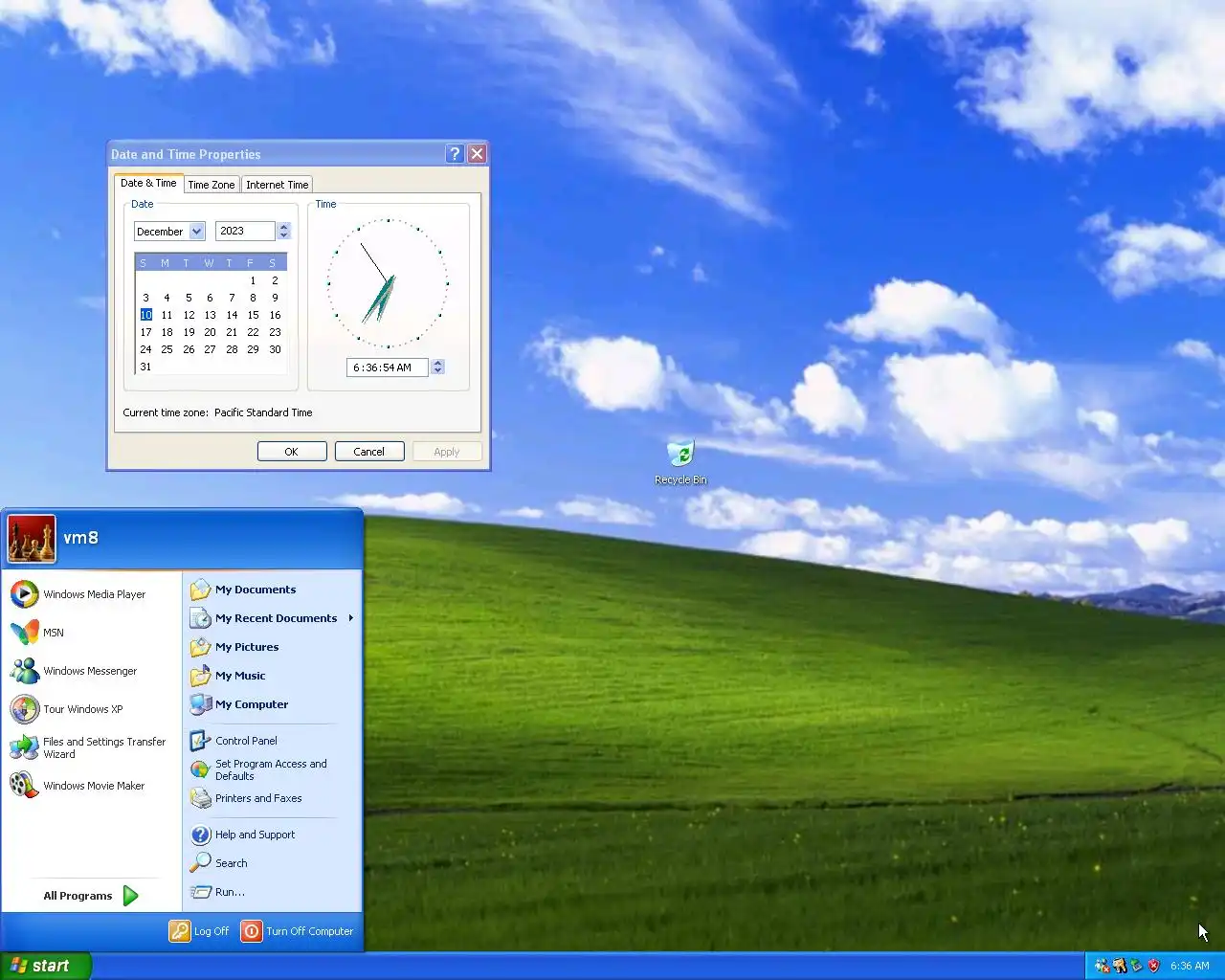Click the Start button
Viewport: 1225px width, 980px height.
point(46,966)
